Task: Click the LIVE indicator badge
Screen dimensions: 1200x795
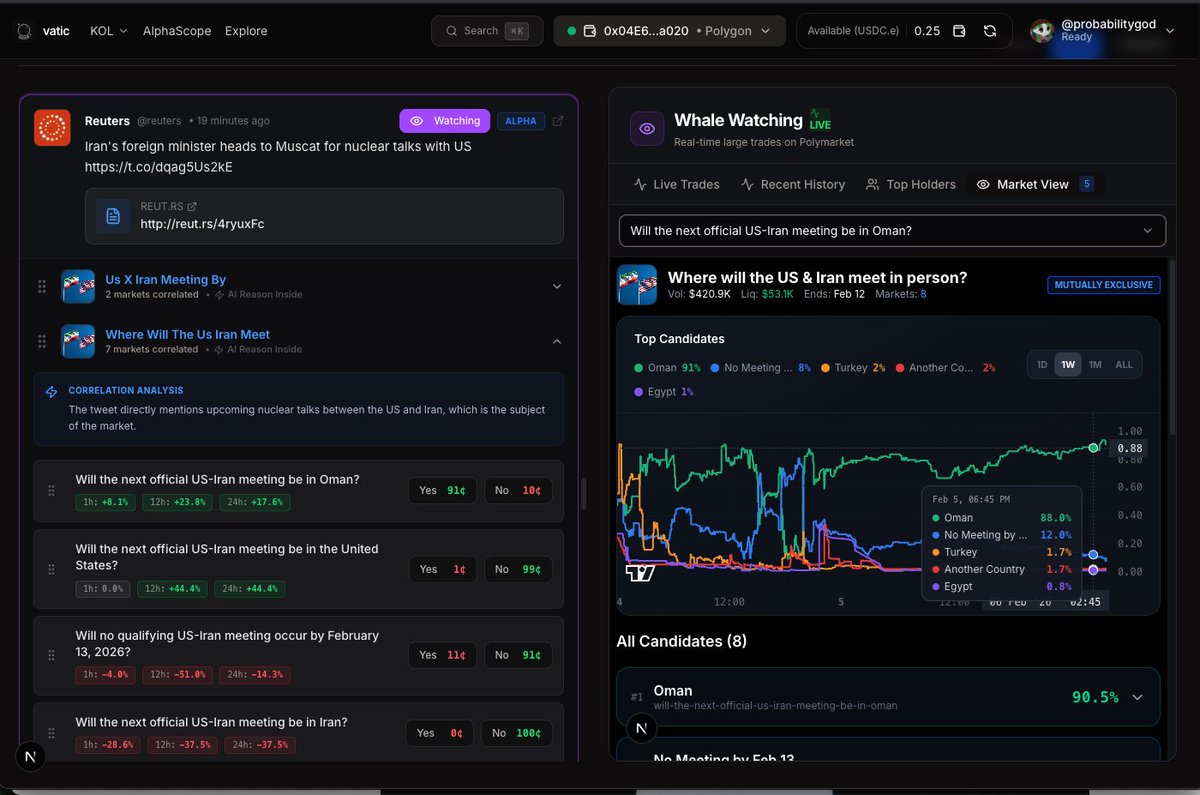Action: [820, 119]
